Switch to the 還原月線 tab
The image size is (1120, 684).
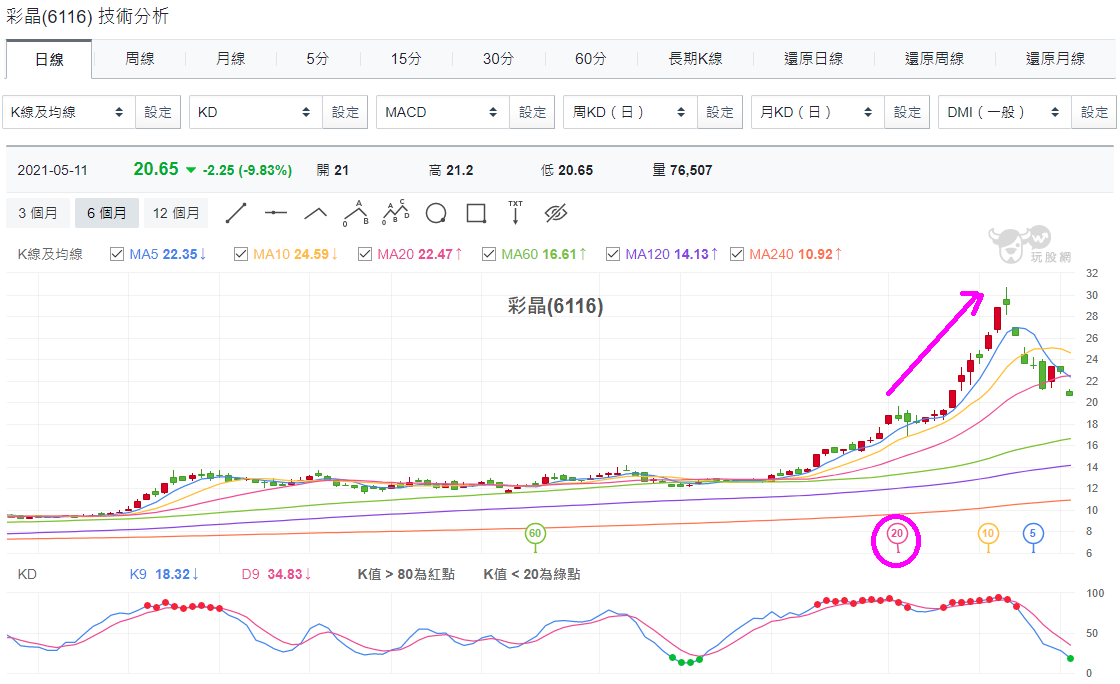(x=1055, y=59)
